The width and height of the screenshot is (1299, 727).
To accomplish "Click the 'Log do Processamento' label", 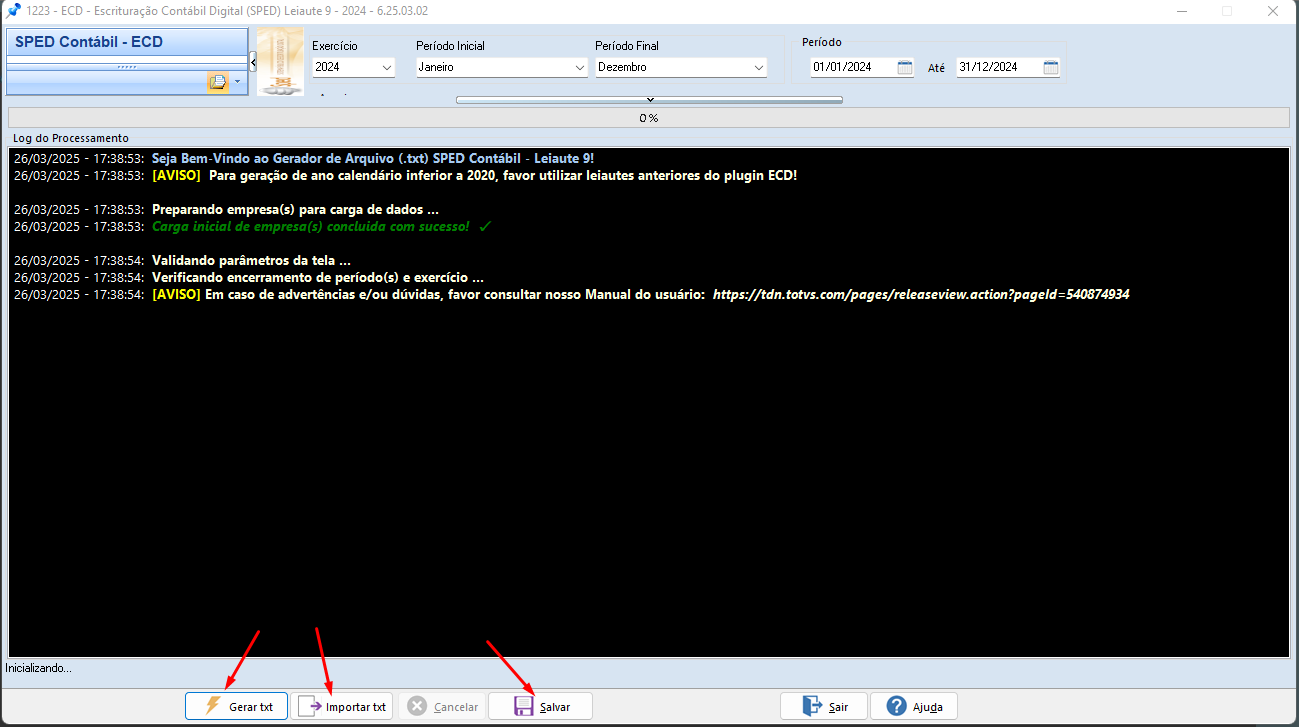I will pos(71,138).
